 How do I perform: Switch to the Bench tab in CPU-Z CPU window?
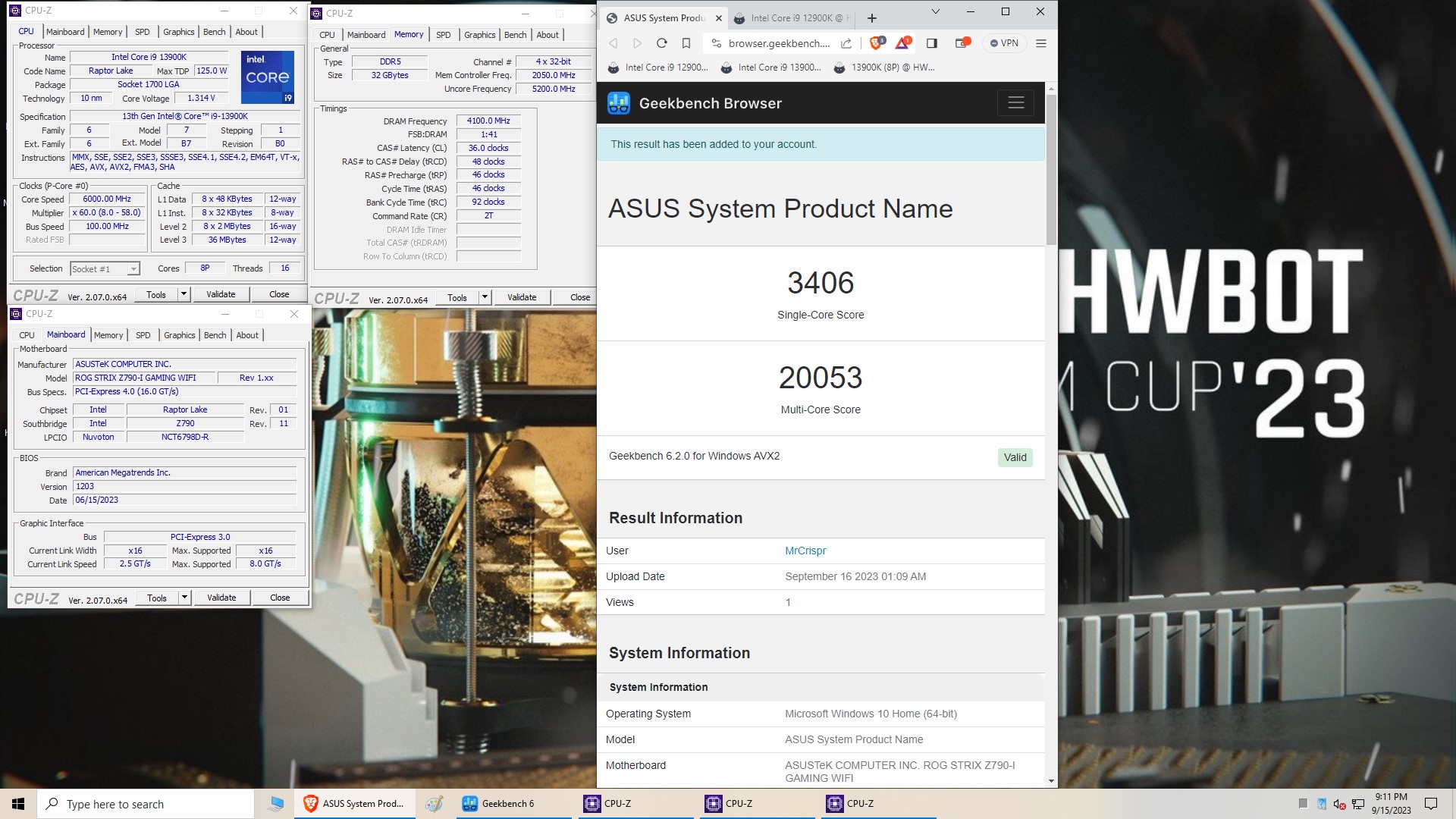click(x=215, y=32)
